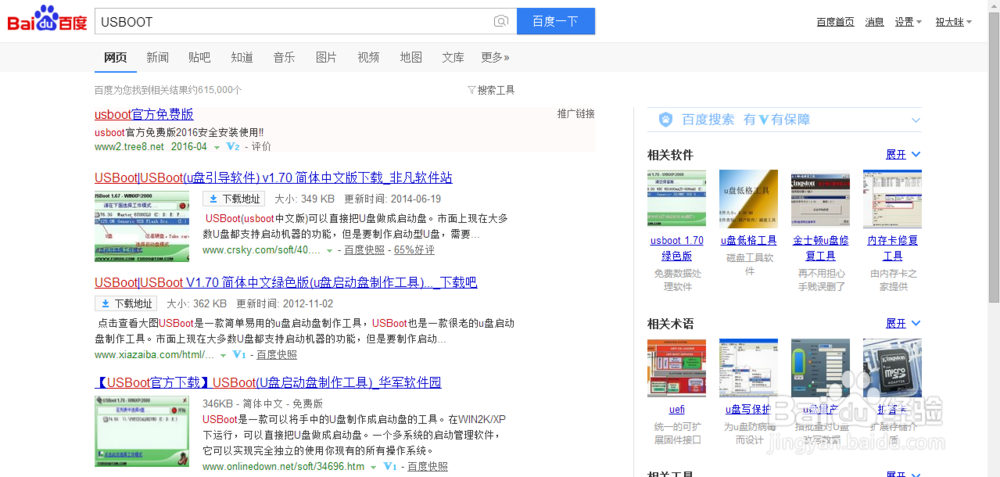
Task: Open the 知道 tab
Action: (x=242, y=57)
